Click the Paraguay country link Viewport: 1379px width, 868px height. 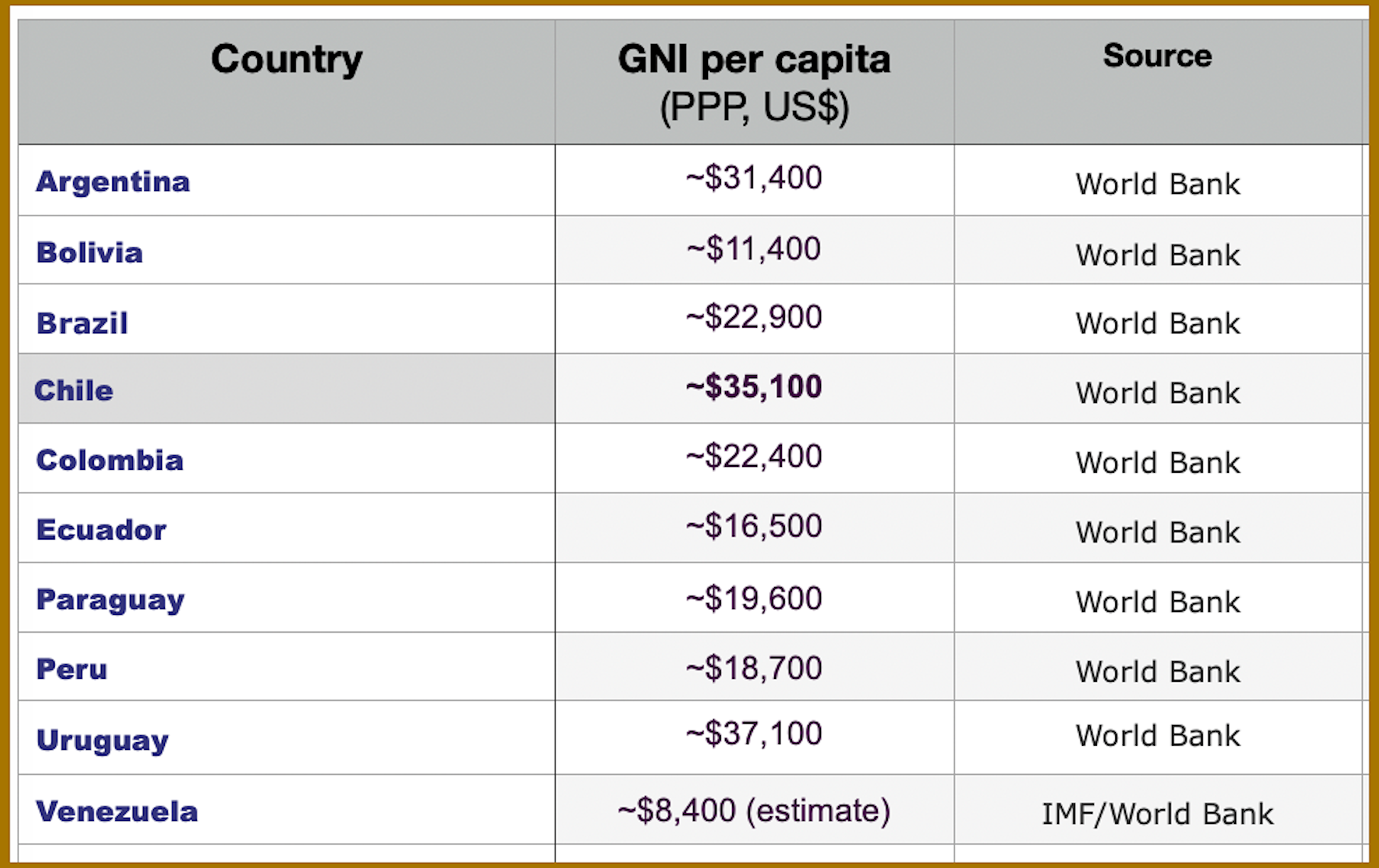pos(111,600)
